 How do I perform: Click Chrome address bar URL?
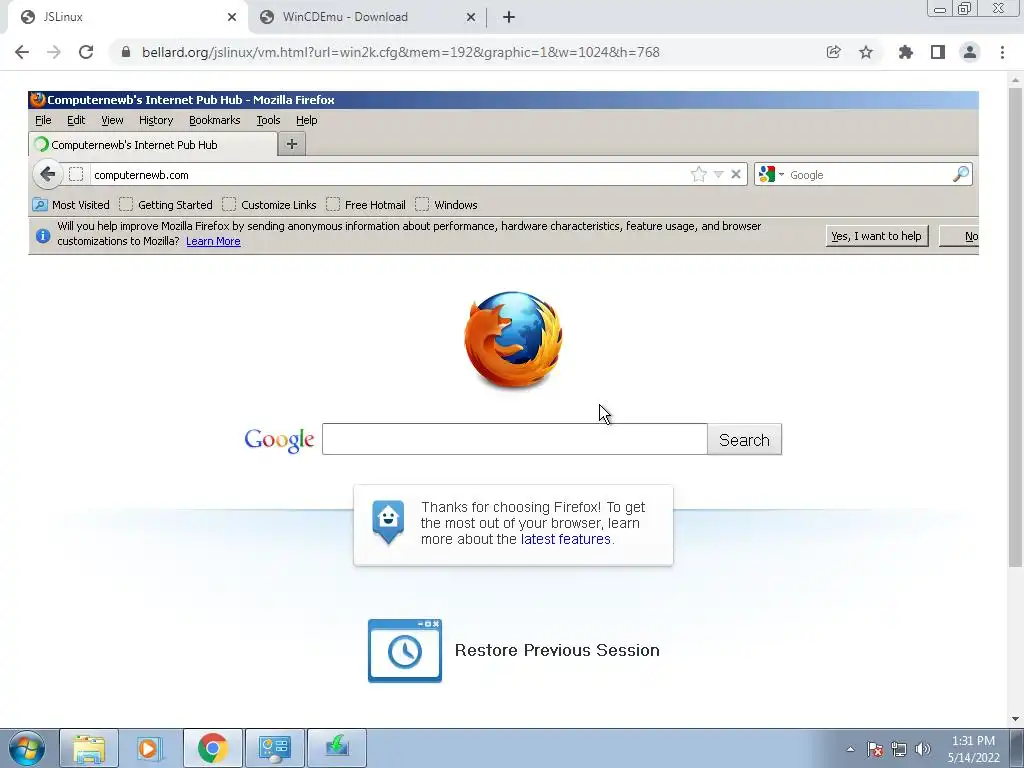tap(400, 52)
